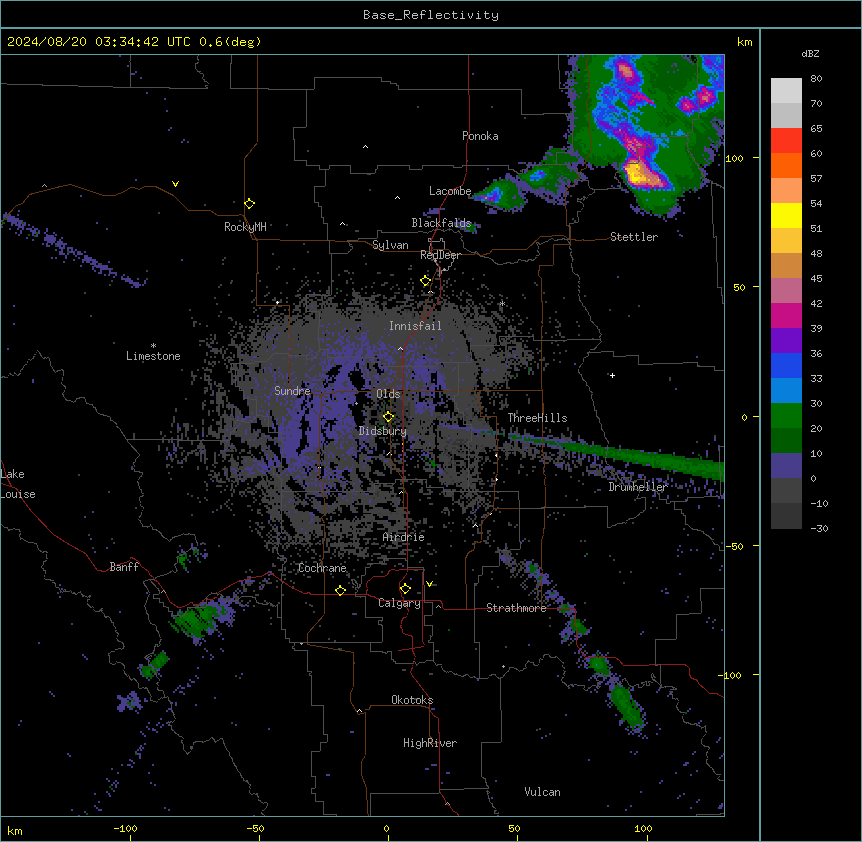This screenshot has height=842, width=862.
Task: Select the 65 dBZ red legend swatch
Action: tap(786, 141)
